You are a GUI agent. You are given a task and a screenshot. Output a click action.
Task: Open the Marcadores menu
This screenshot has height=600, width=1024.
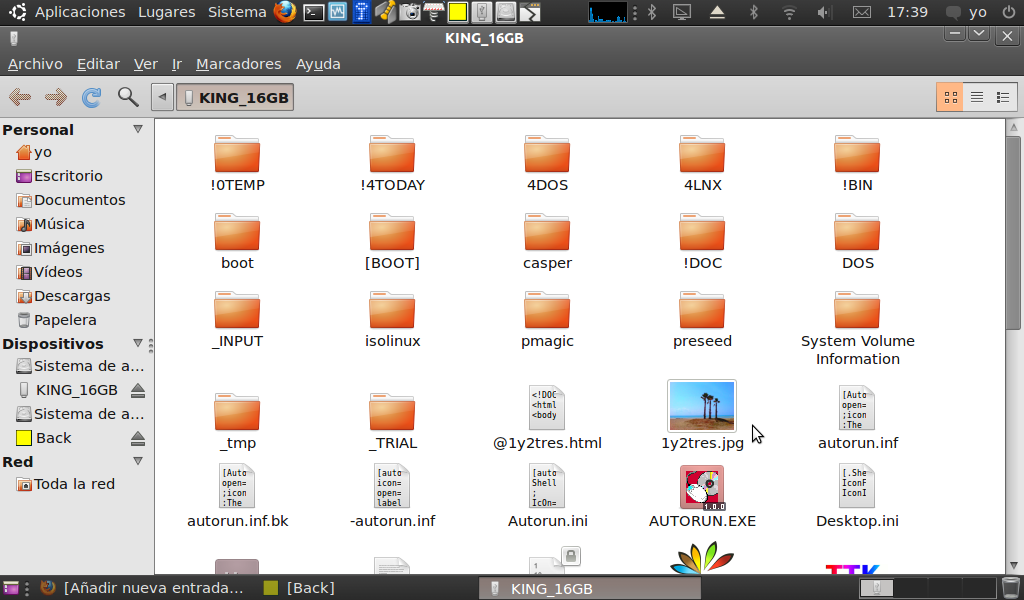coord(238,64)
